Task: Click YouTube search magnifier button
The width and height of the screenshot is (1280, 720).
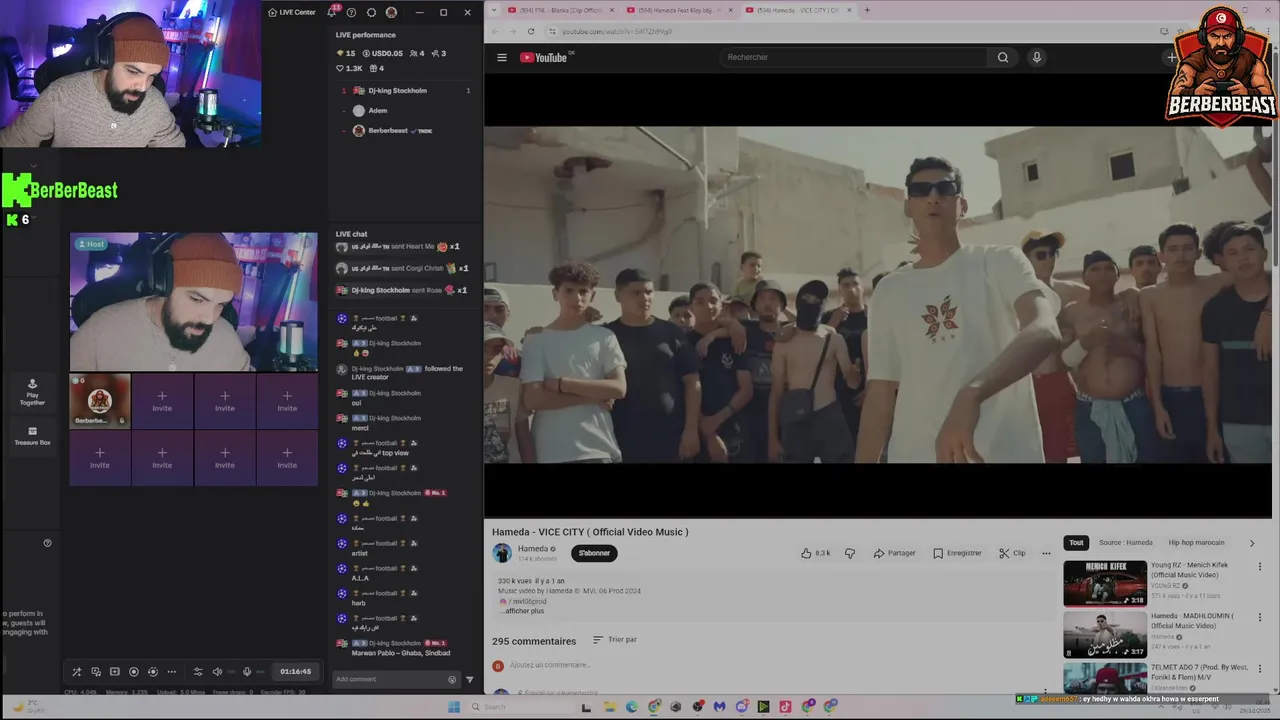Action: (1003, 57)
